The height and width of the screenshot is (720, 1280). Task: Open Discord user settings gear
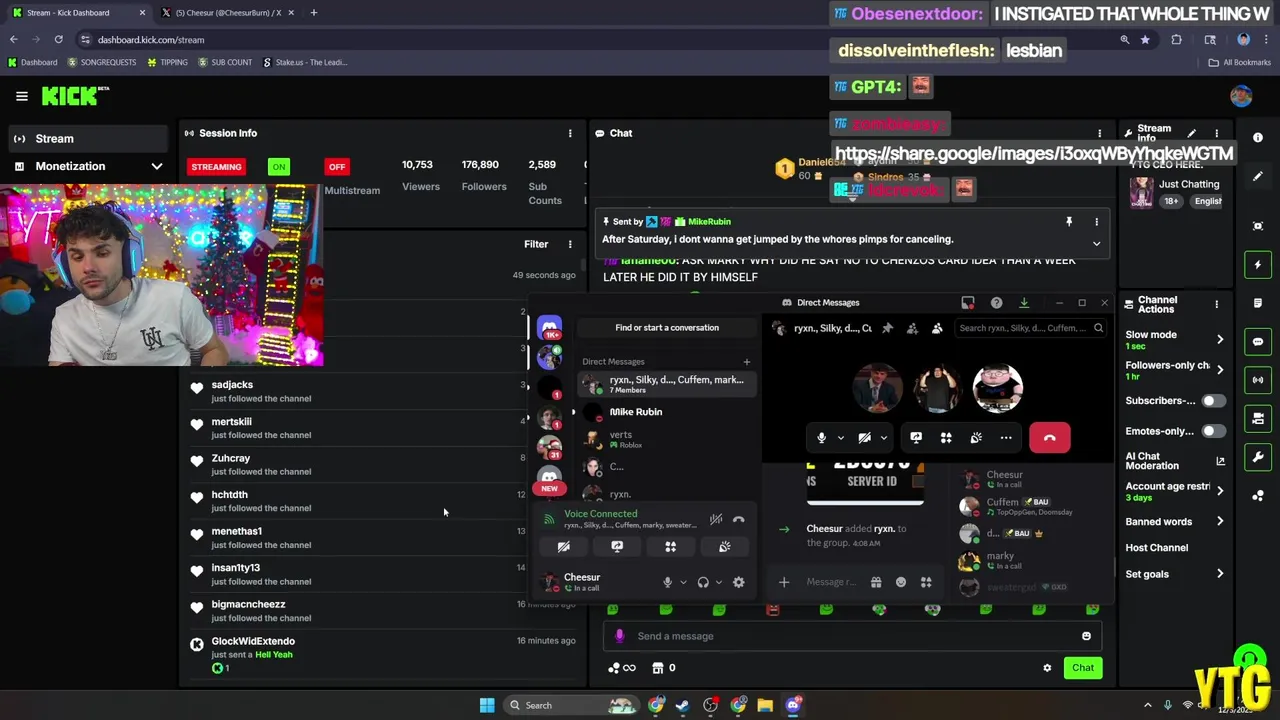pyautogui.click(x=738, y=582)
